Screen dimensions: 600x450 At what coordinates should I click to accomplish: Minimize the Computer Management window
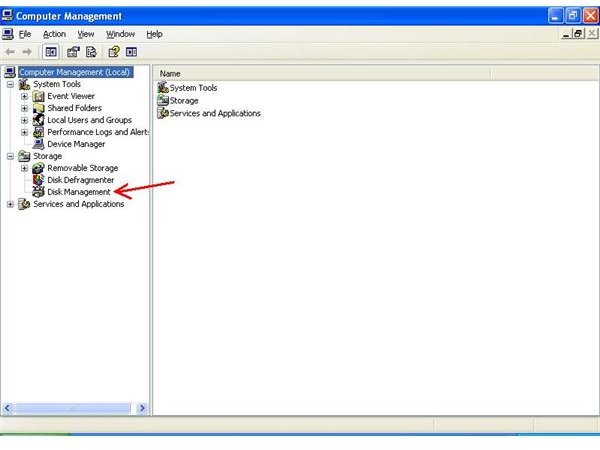pos(555,16)
